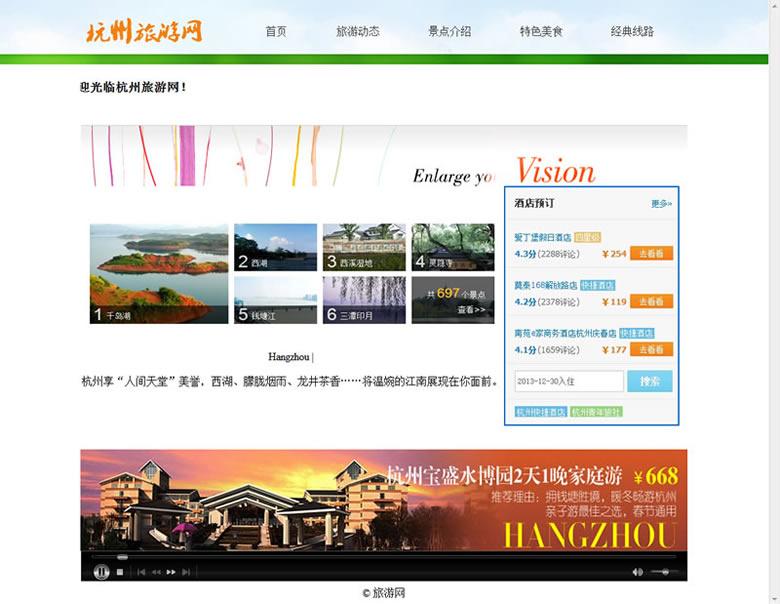Click the fast forward icon in player
The image size is (780, 604).
coord(171,572)
